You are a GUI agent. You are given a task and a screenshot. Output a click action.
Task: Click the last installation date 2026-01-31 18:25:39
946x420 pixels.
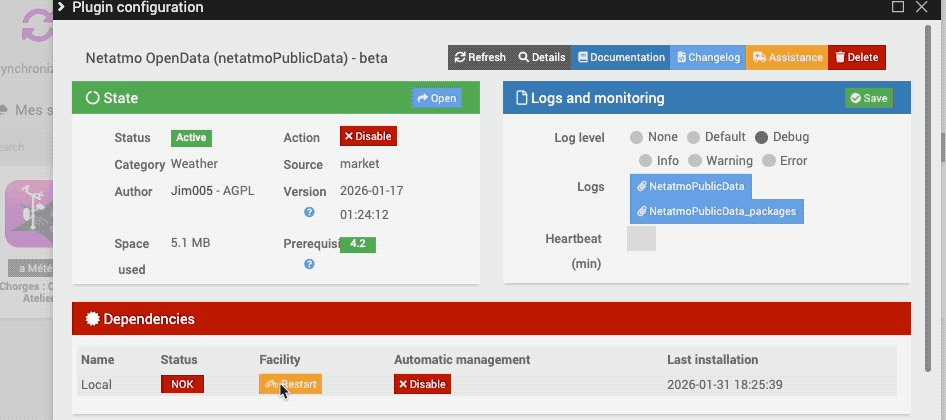click(x=725, y=384)
